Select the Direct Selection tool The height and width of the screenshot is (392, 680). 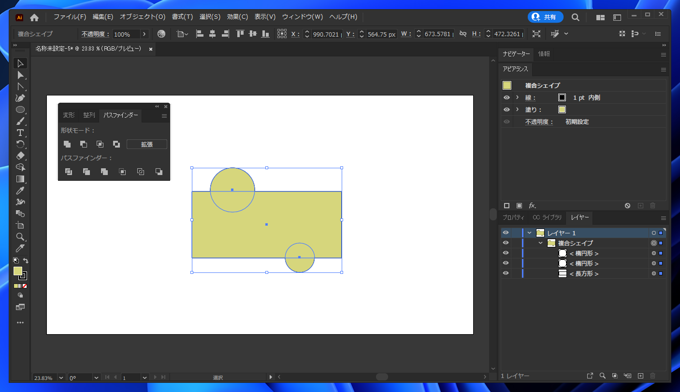pyautogui.click(x=20, y=75)
